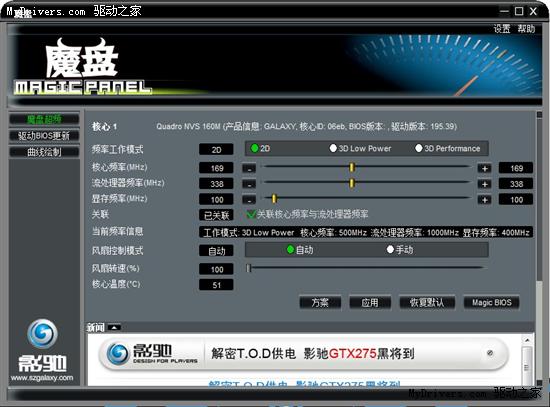550x407 pixels.
Task: Open the 曲线绘制 sidebar tab
Action: pyautogui.click(x=44, y=152)
